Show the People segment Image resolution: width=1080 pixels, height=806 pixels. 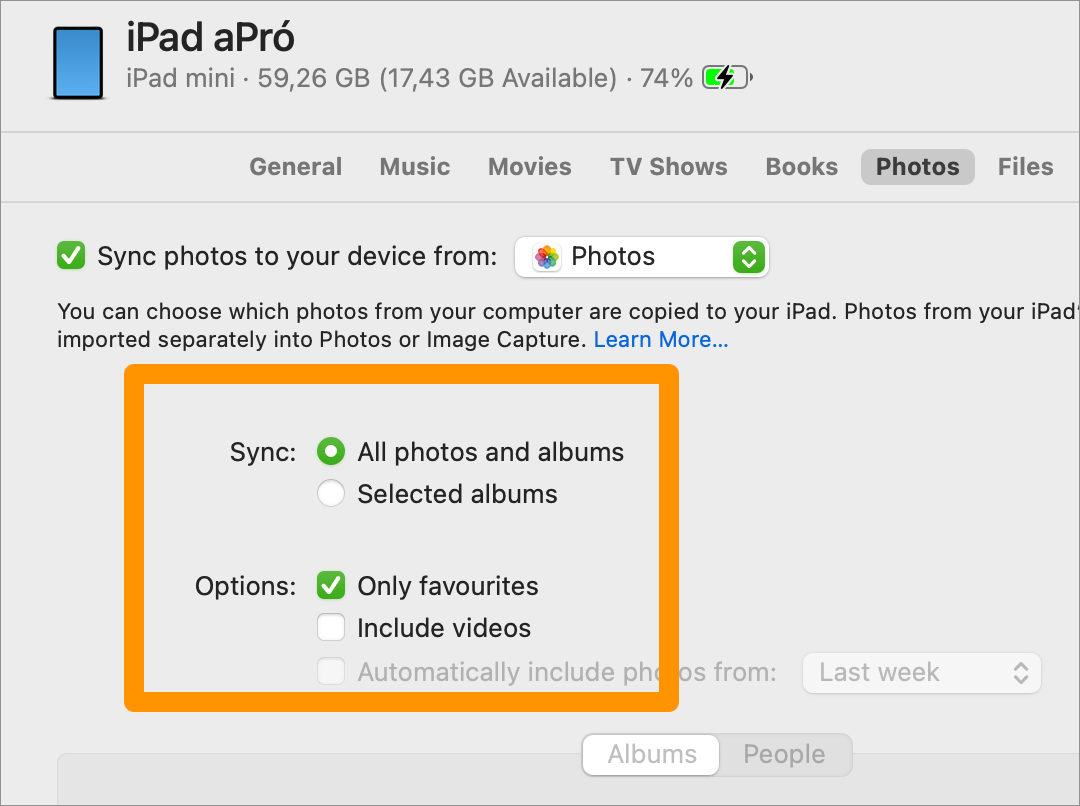pyautogui.click(x=784, y=754)
